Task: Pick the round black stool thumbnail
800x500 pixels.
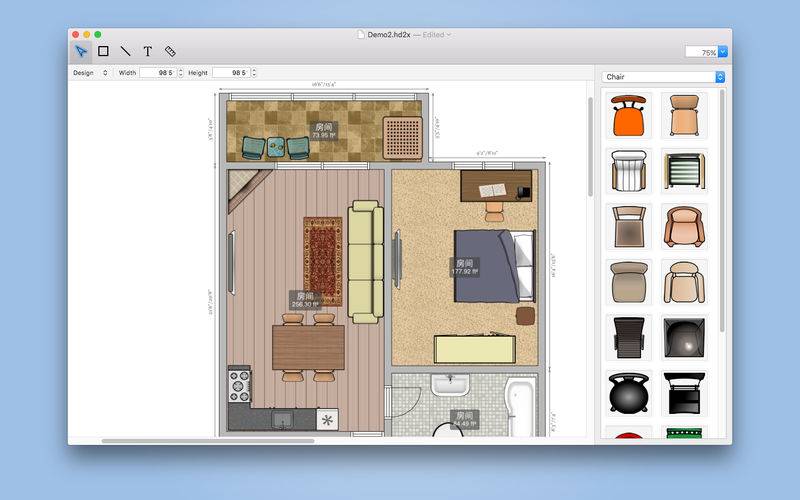Action: [629, 393]
